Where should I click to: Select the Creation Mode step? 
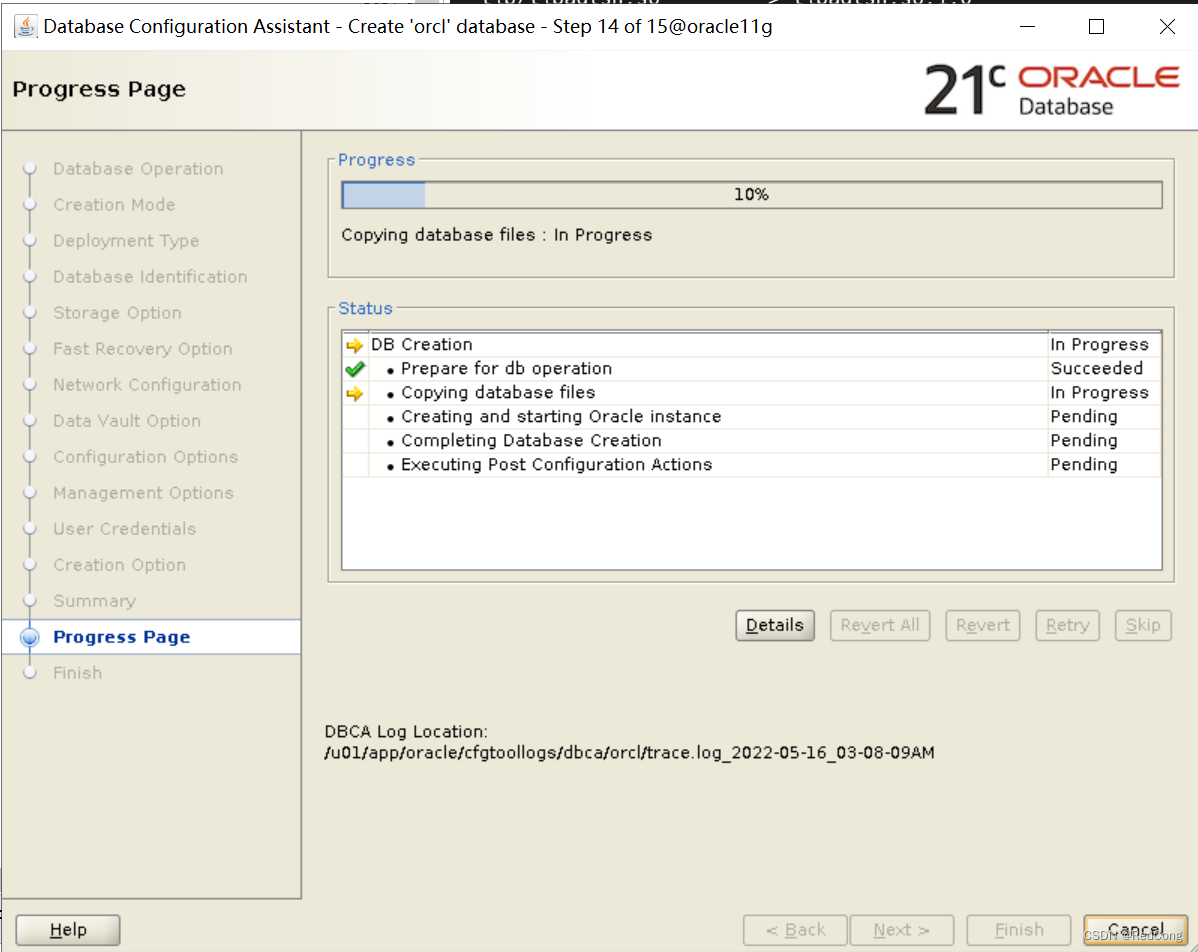click(x=114, y=205)
